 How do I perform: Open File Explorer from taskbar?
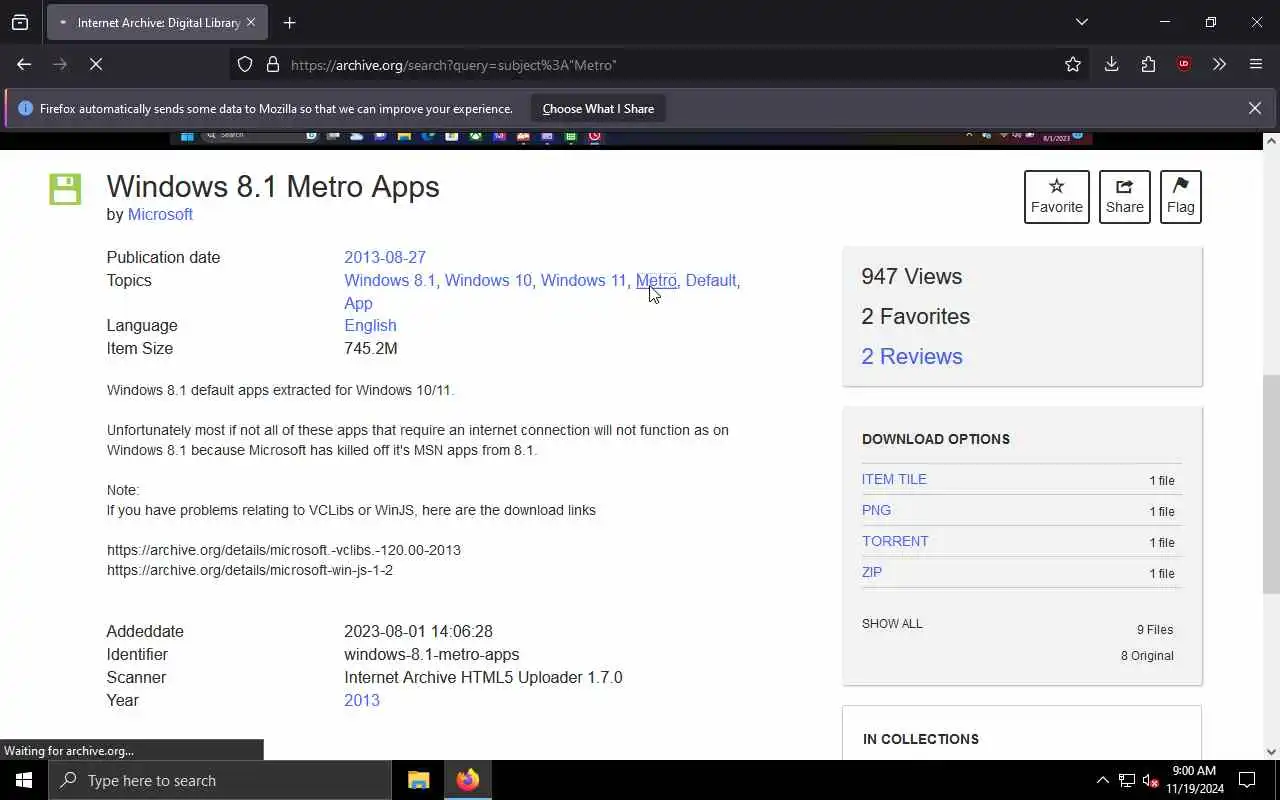coord(419,780)
